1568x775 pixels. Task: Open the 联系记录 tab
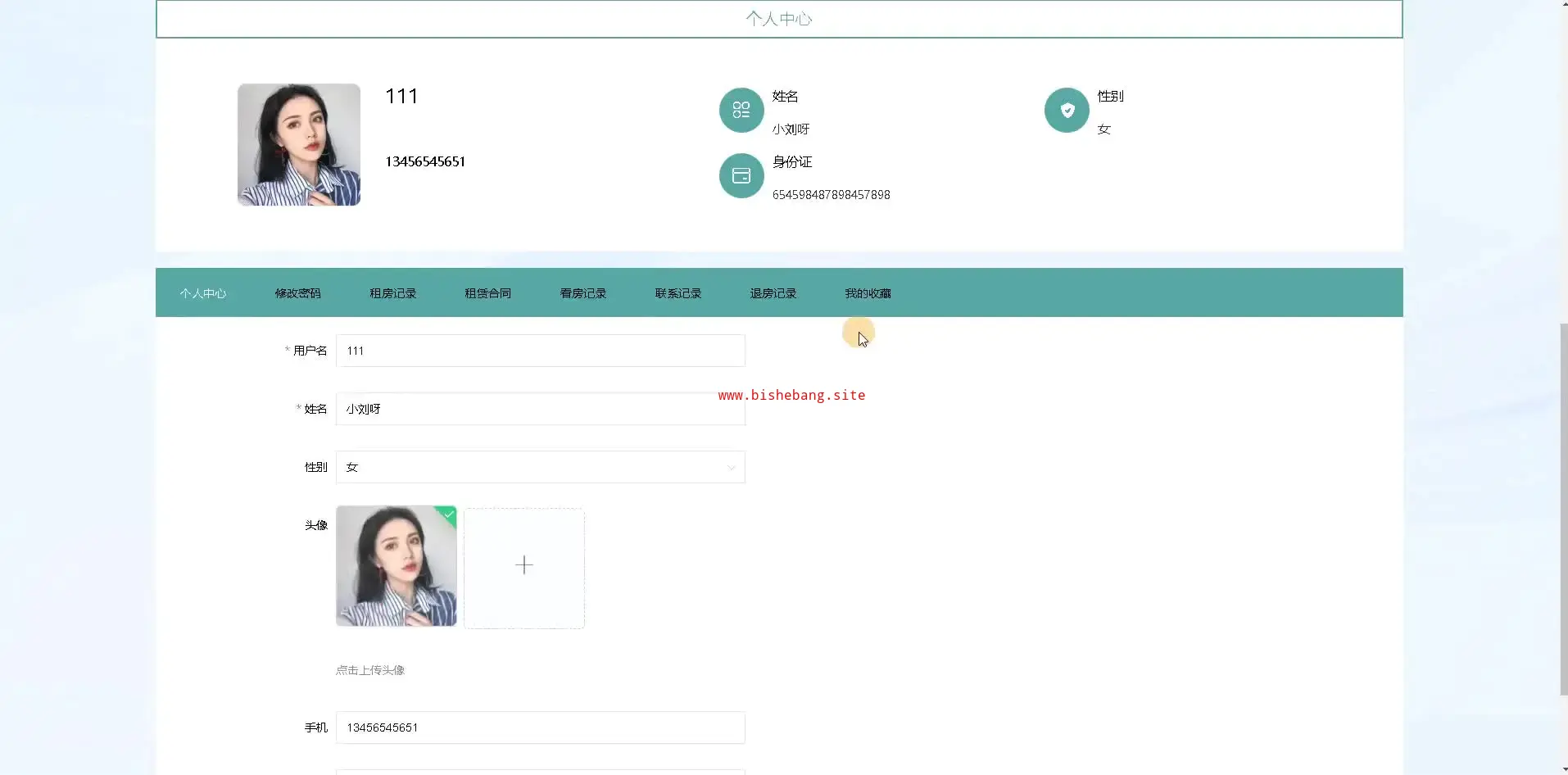678,293
